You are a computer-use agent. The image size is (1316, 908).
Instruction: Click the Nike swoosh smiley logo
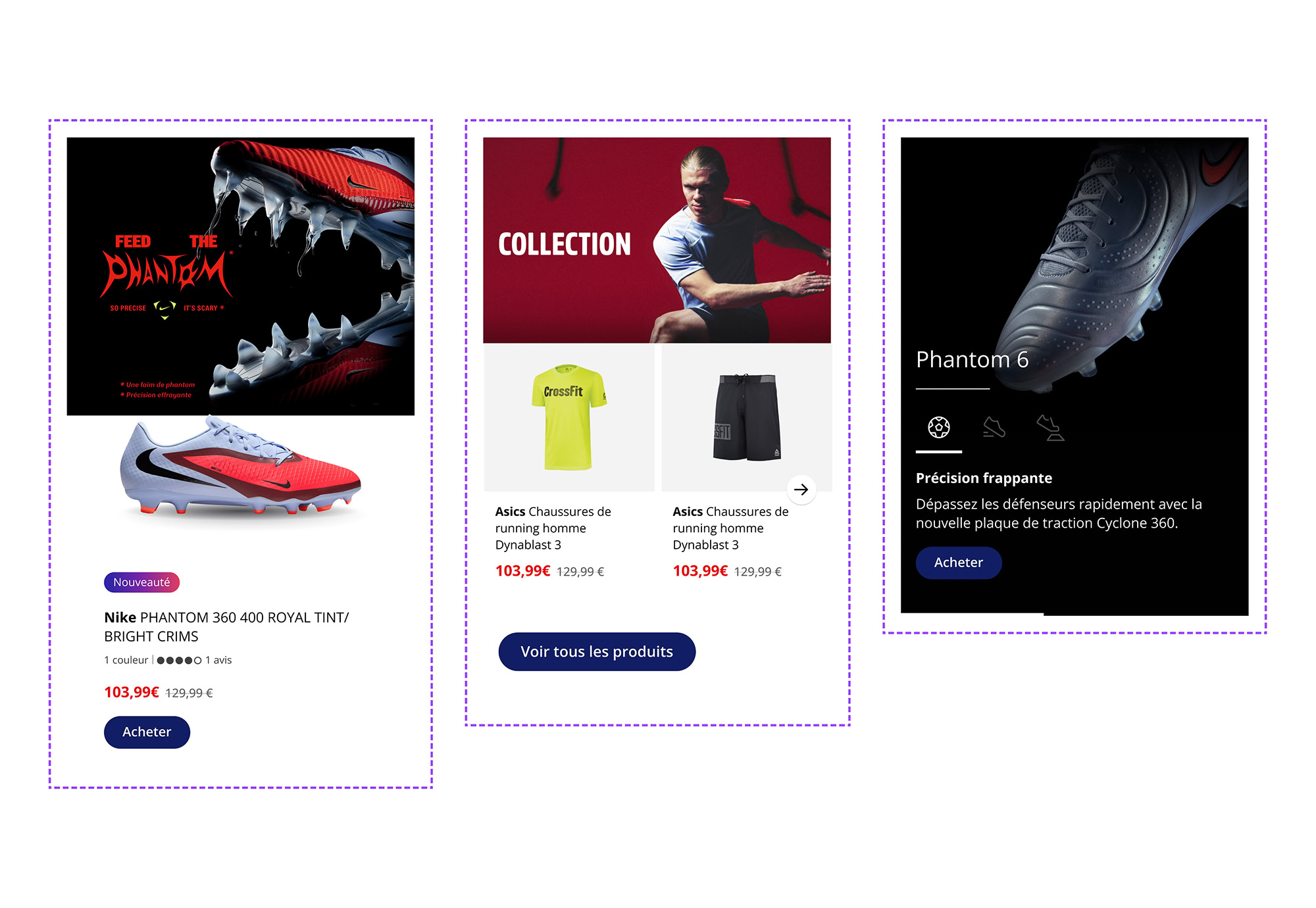(x=164, y=309)
